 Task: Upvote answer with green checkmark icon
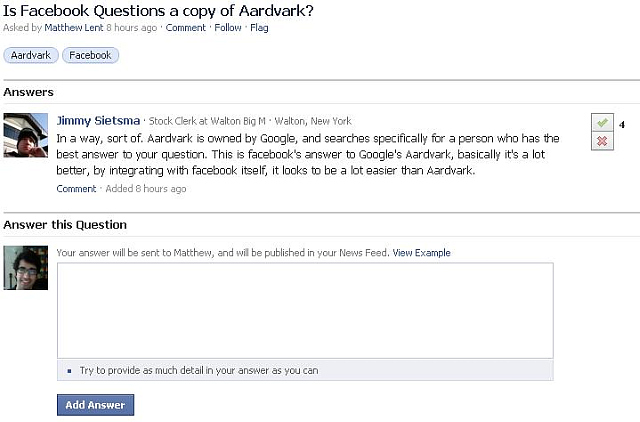[x=602, y=122]
